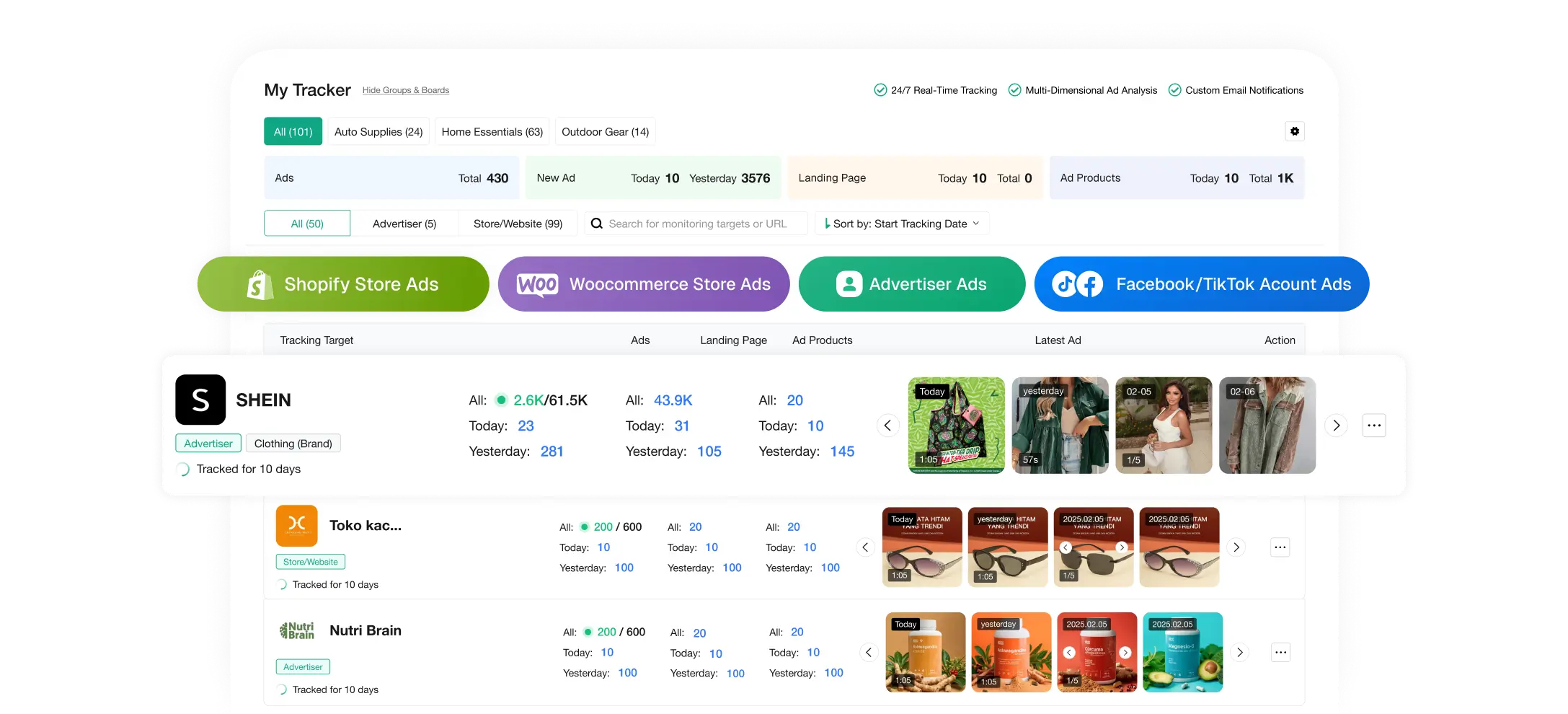Switch to the Home Essentials tab
This screenshot has width=1568, height=714.
pos(492,131)
